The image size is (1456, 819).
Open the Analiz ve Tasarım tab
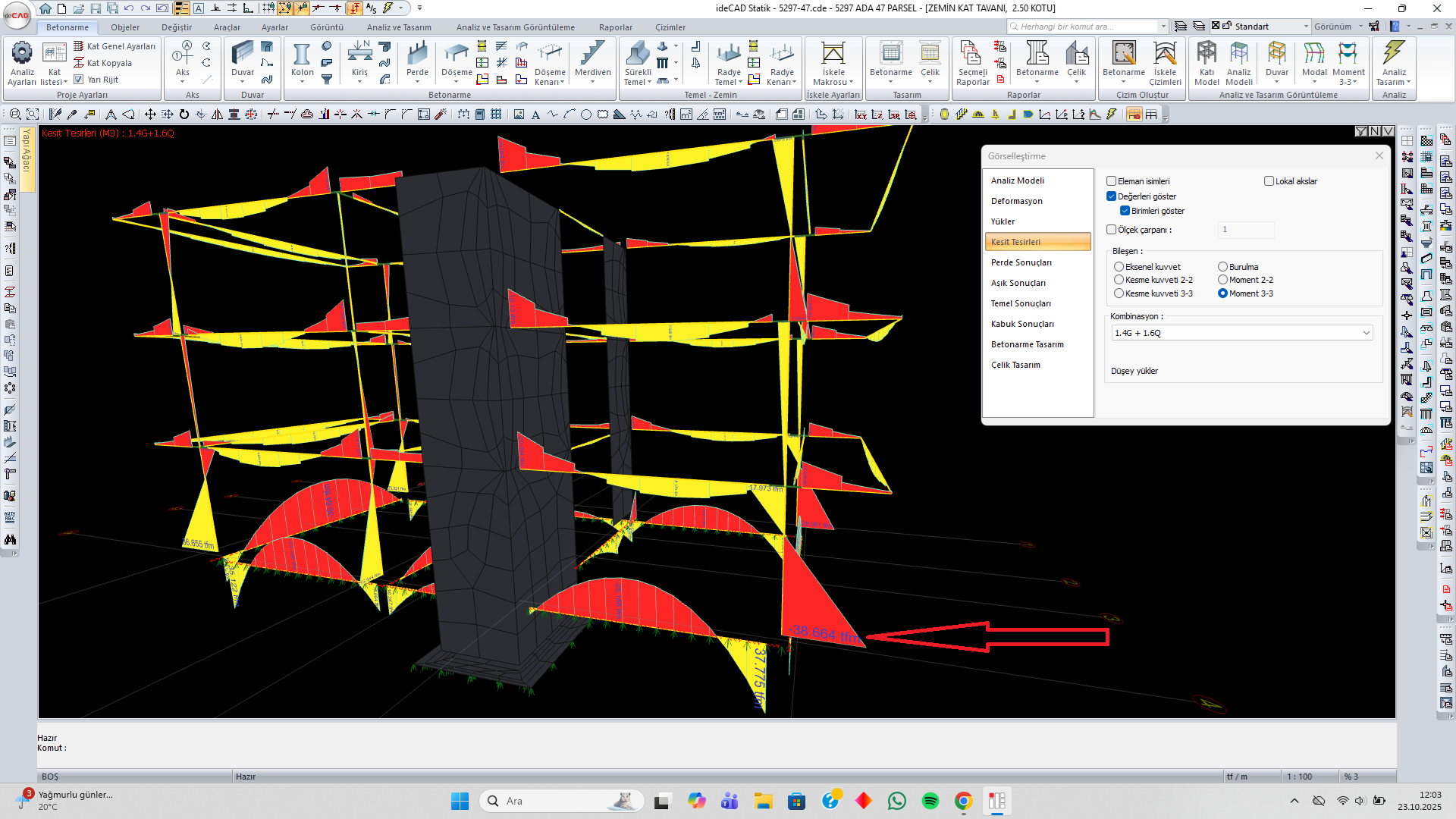click(x=399, y=27)
